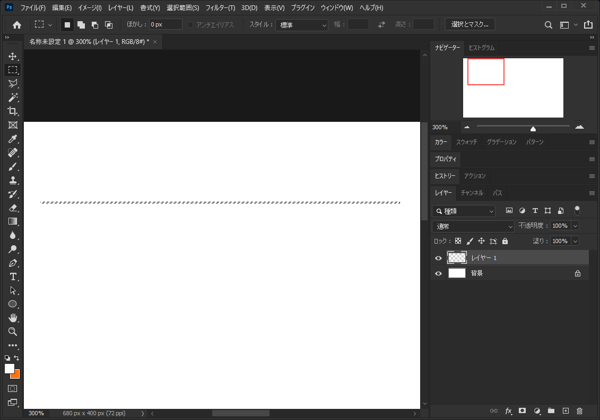The image size is (600, 420).
Task: Select the Ellipse shape tool
Action: click(x=13, y=304)
